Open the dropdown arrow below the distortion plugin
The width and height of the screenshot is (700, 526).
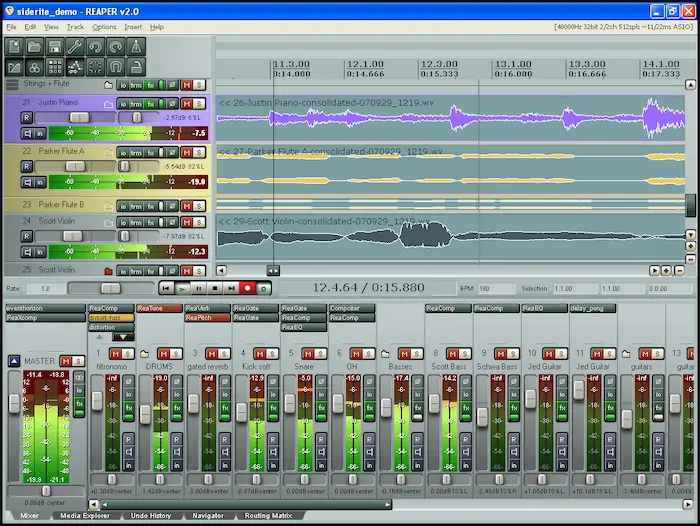click(x=124, y=338)
